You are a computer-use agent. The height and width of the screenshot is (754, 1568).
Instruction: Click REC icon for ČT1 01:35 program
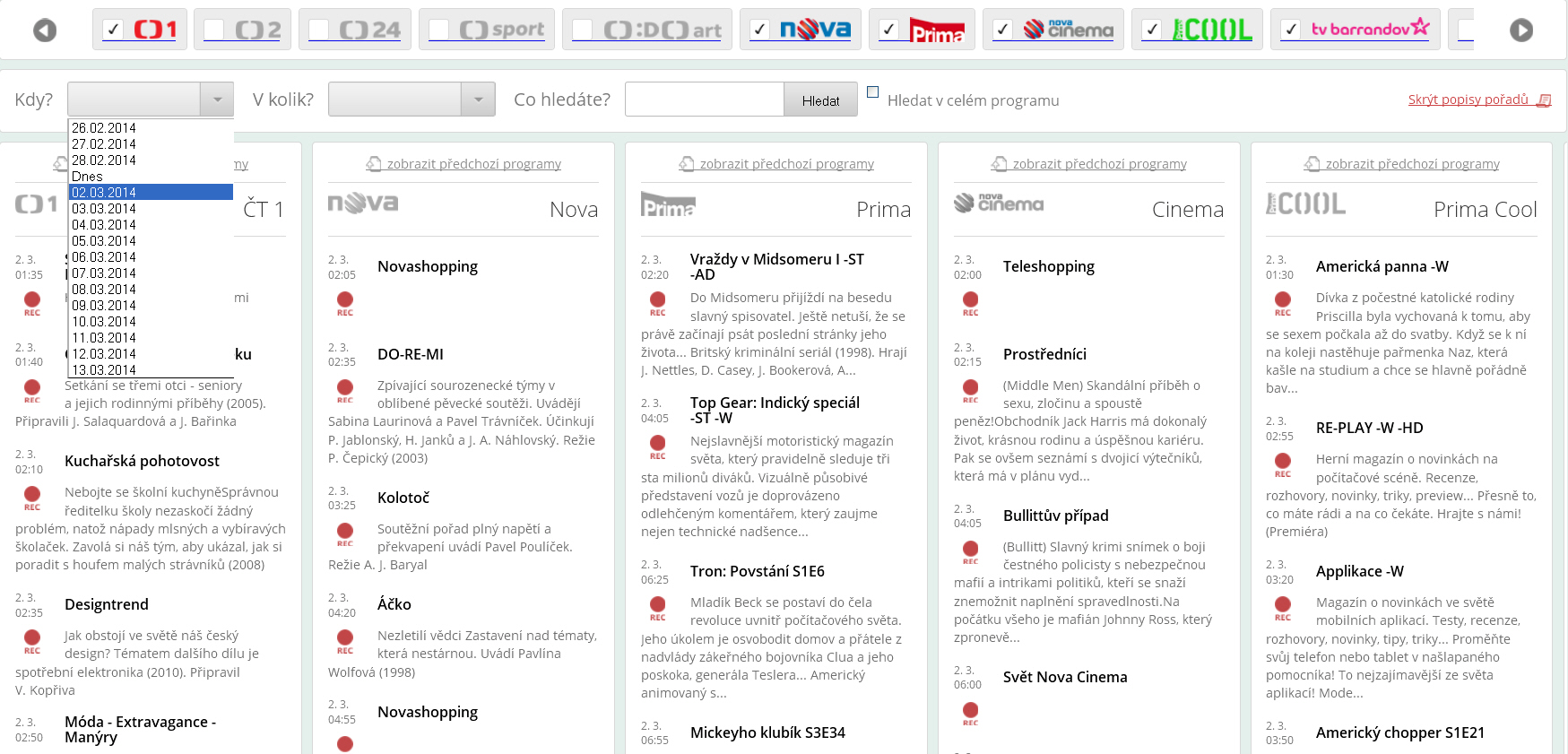[x=32, y=304]
